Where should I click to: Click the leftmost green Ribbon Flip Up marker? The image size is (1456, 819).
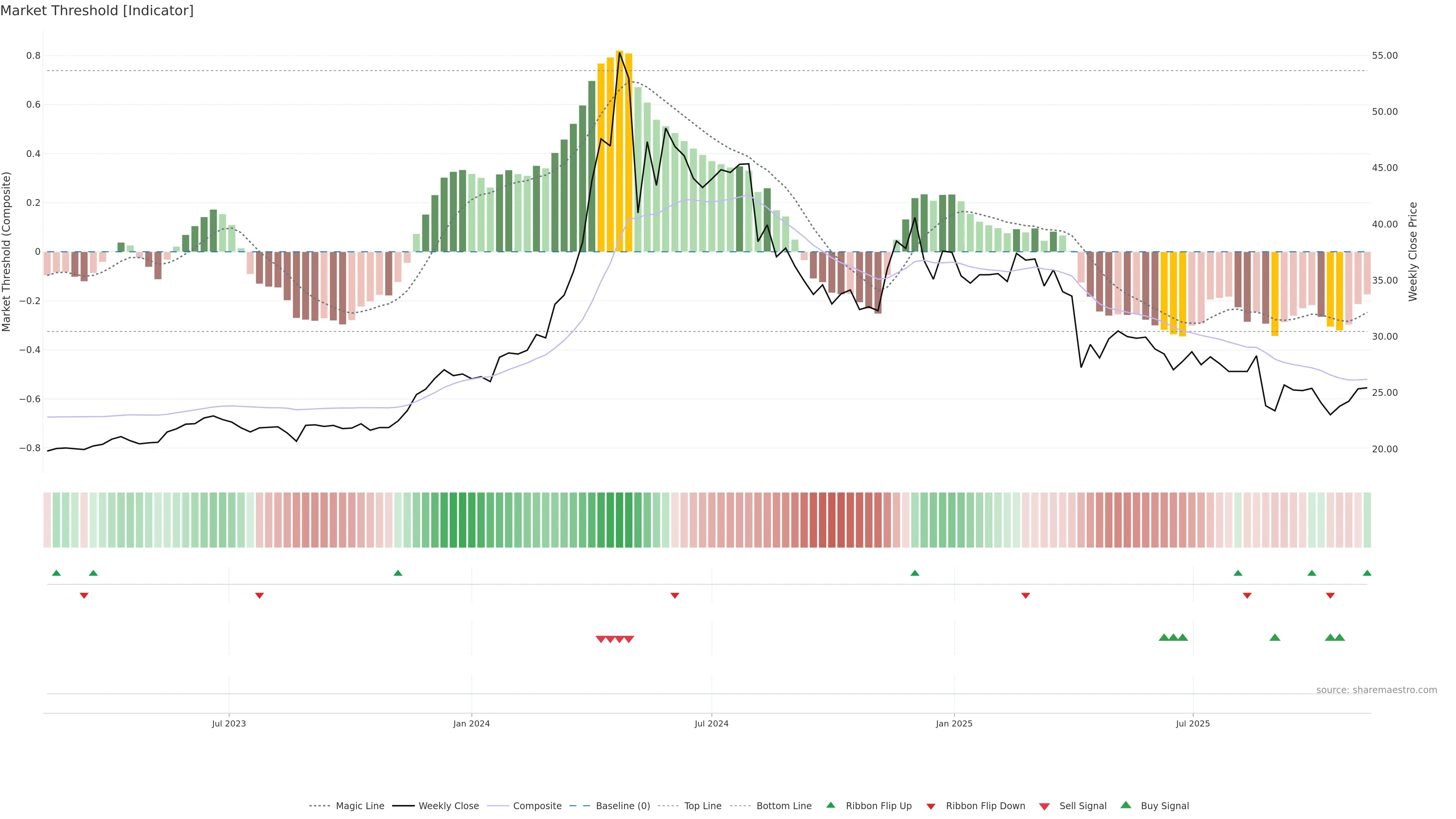tap(56, 573)
